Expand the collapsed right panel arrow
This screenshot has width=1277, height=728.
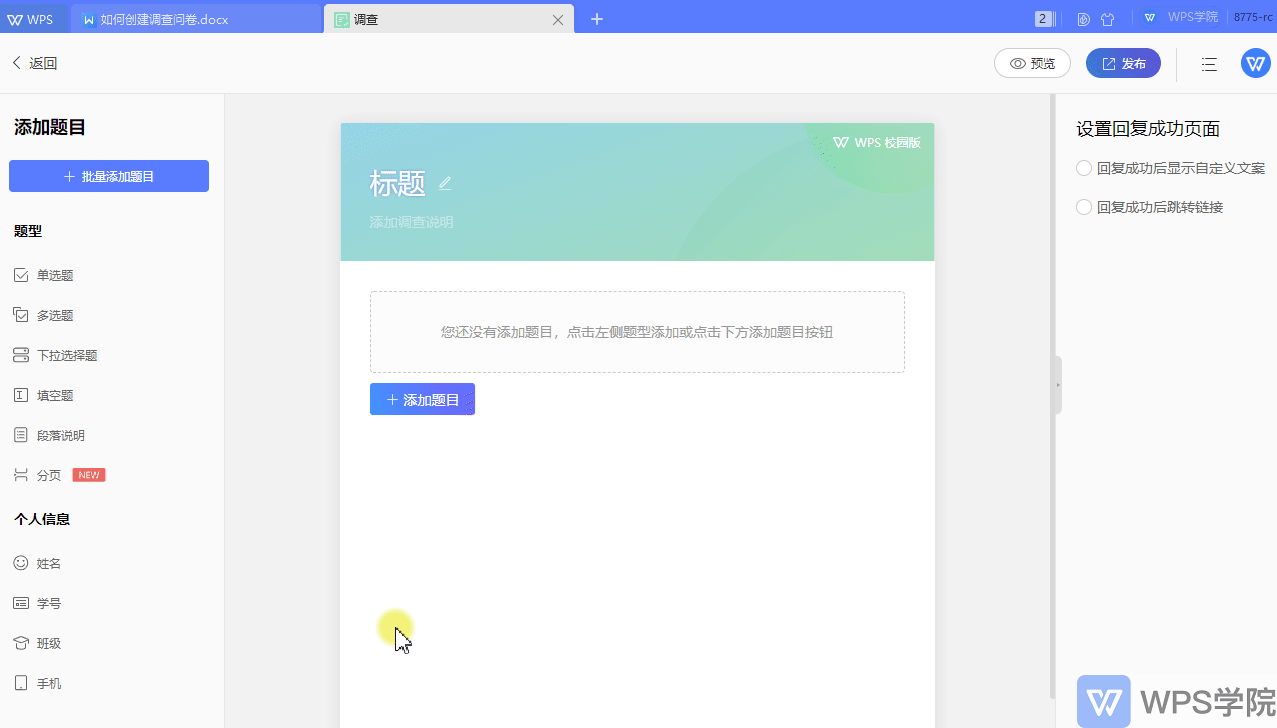(1057, 384)
